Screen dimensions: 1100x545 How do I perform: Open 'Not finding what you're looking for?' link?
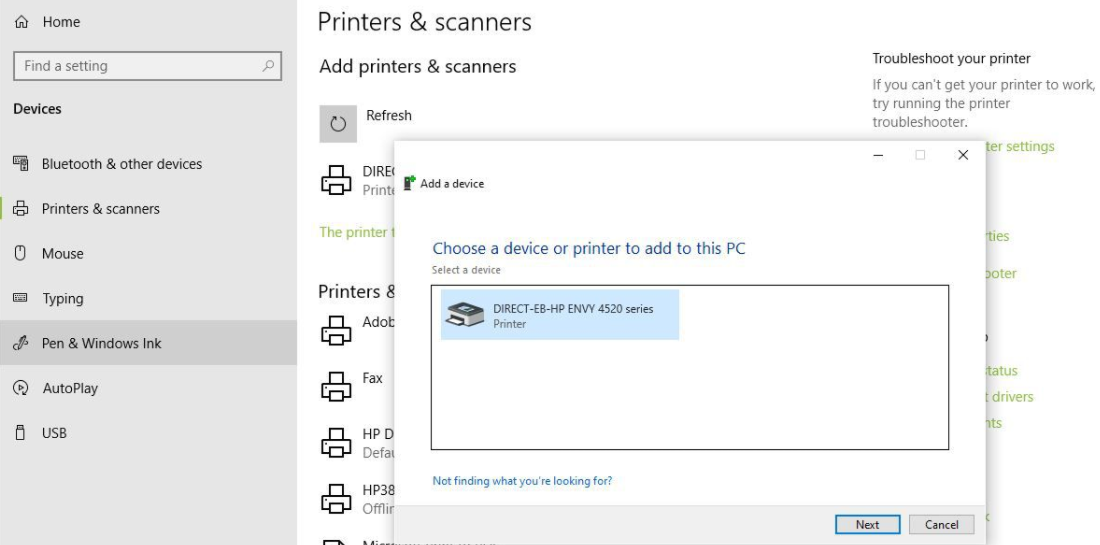(522, 481)
